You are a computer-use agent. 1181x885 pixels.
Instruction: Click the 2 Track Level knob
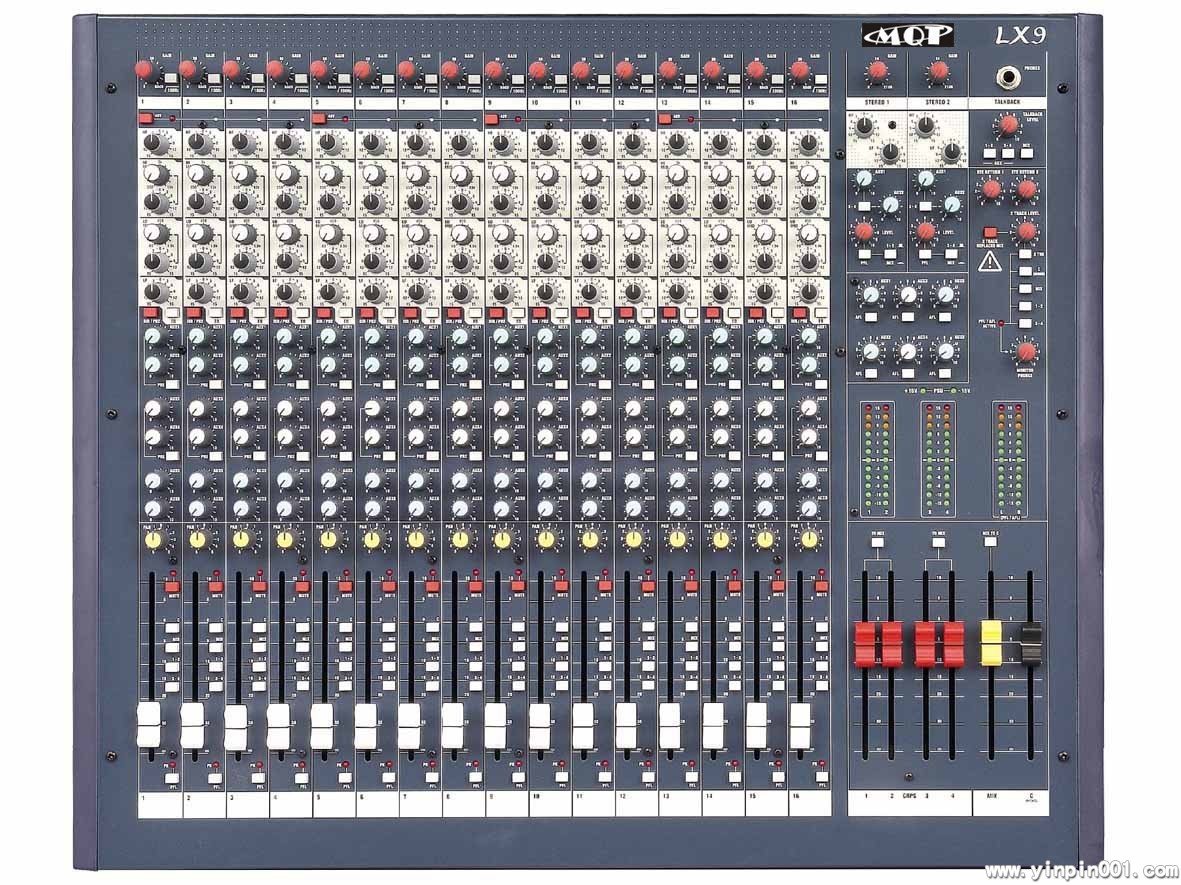(1025, 232)
